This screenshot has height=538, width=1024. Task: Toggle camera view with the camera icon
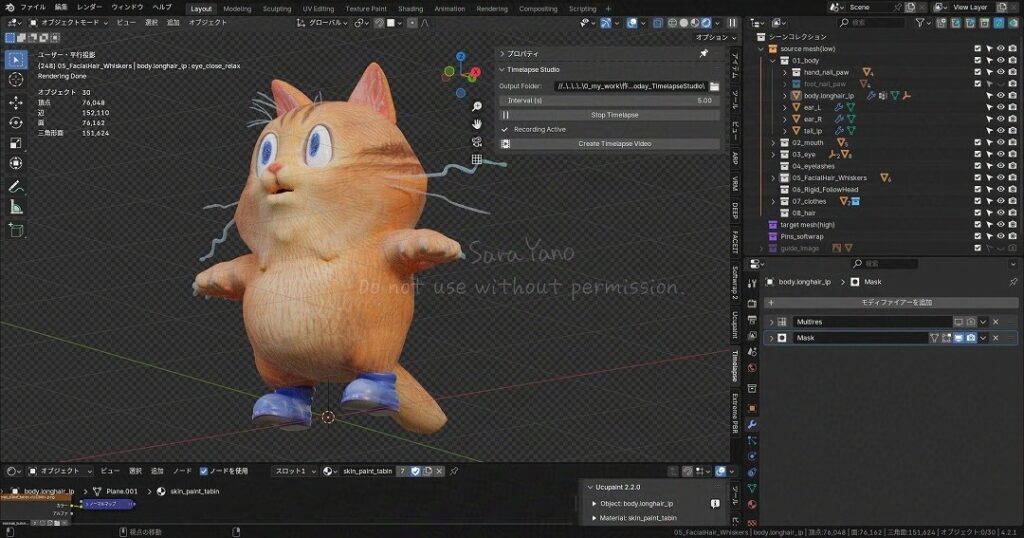pos(477,142)
